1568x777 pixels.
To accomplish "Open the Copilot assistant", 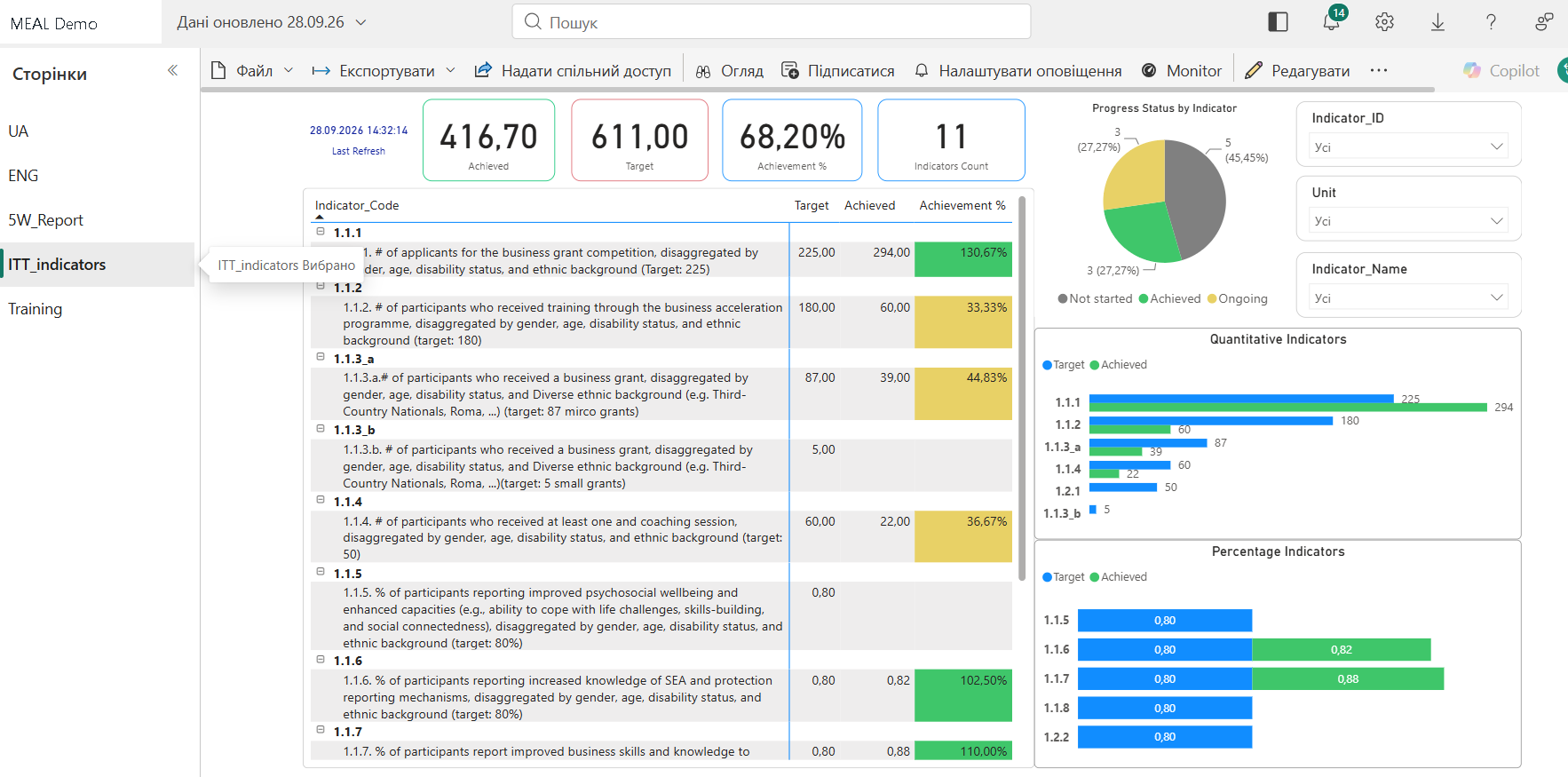I will click(x=1501, y=70).
